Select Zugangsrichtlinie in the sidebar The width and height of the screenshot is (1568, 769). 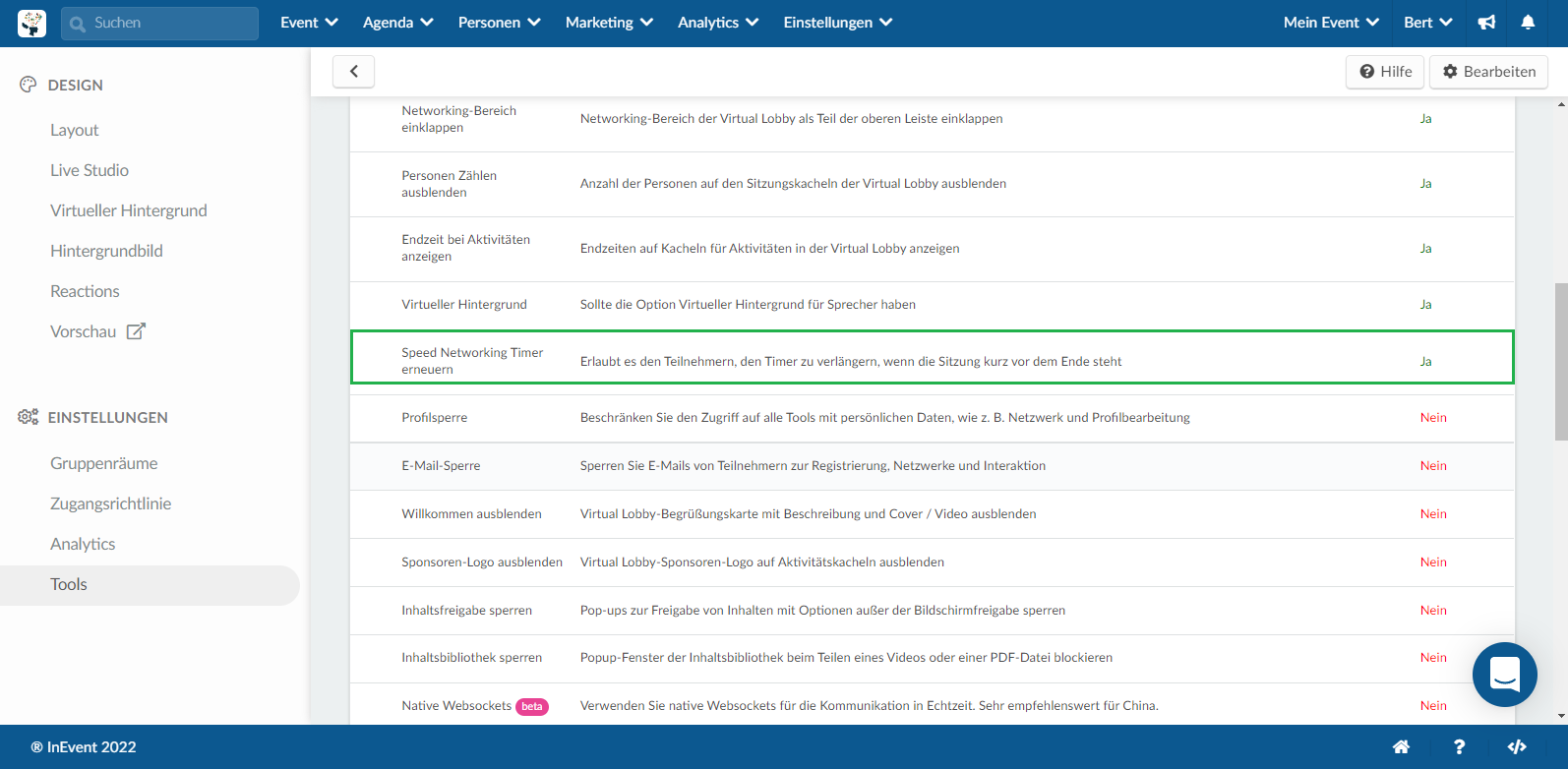point(111,503)
